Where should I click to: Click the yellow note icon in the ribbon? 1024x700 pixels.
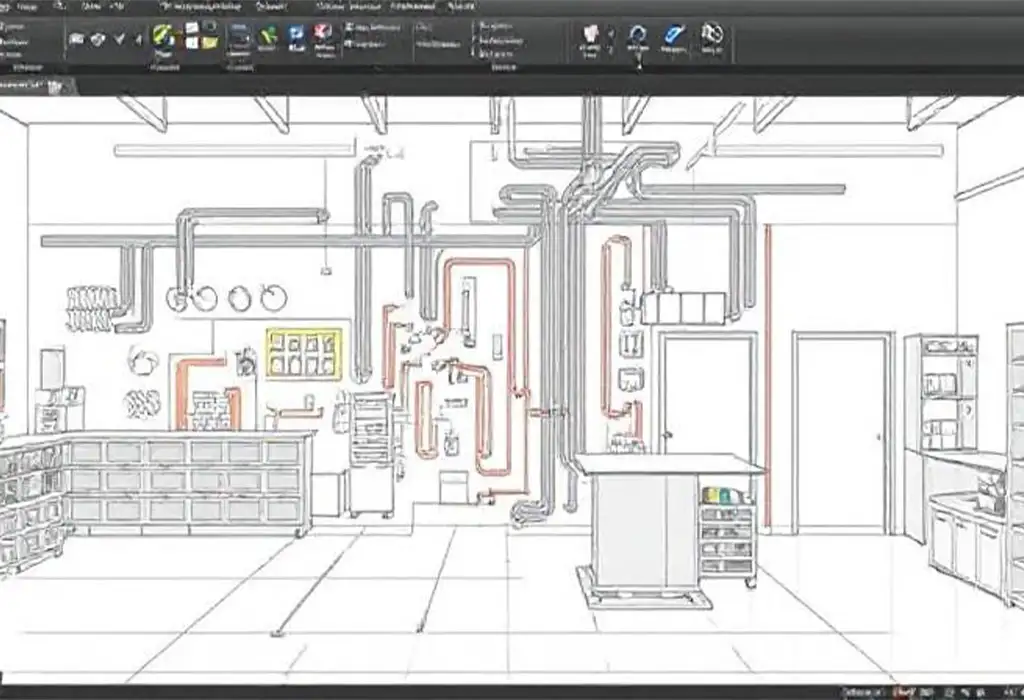(209, 42)
